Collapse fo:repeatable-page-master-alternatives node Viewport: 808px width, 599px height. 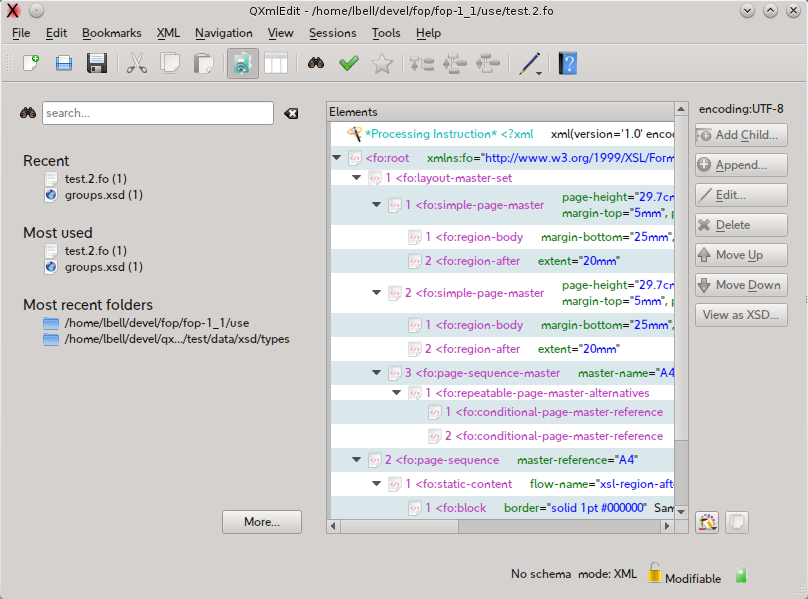point(396,392)
